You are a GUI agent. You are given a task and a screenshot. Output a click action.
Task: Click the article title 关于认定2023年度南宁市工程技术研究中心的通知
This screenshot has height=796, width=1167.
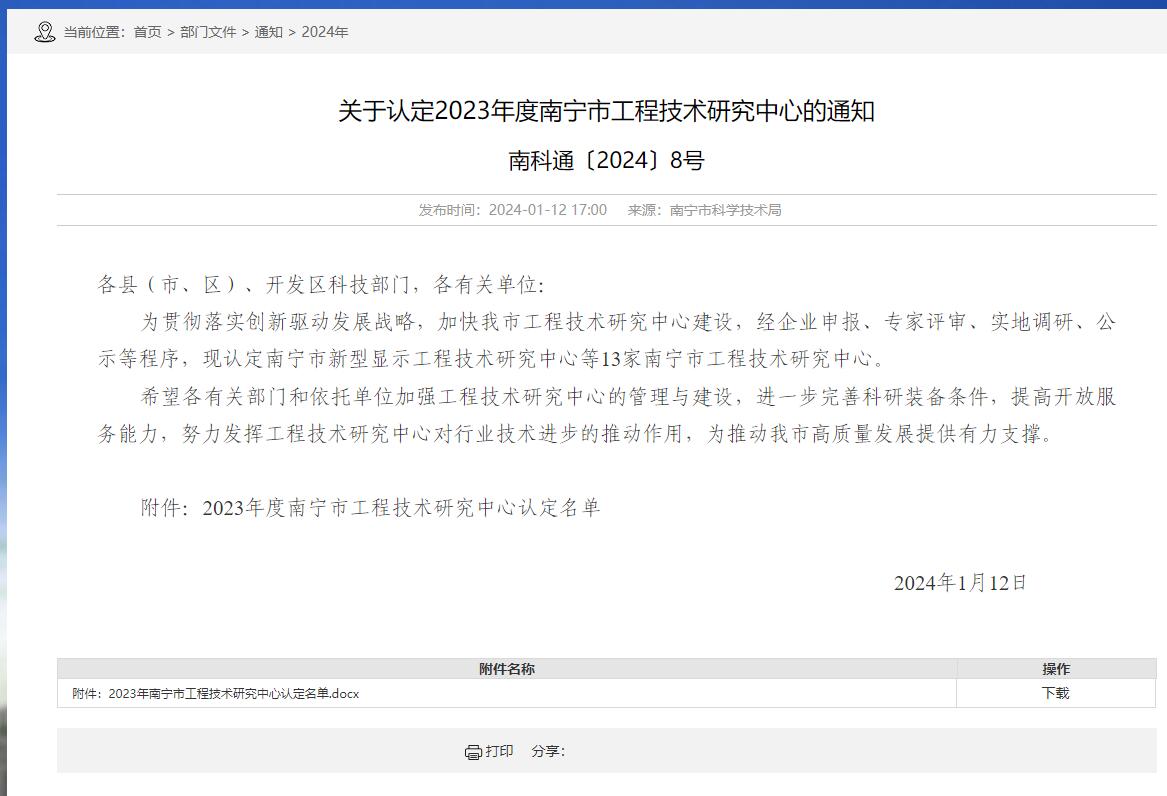(x=607, y=112)
